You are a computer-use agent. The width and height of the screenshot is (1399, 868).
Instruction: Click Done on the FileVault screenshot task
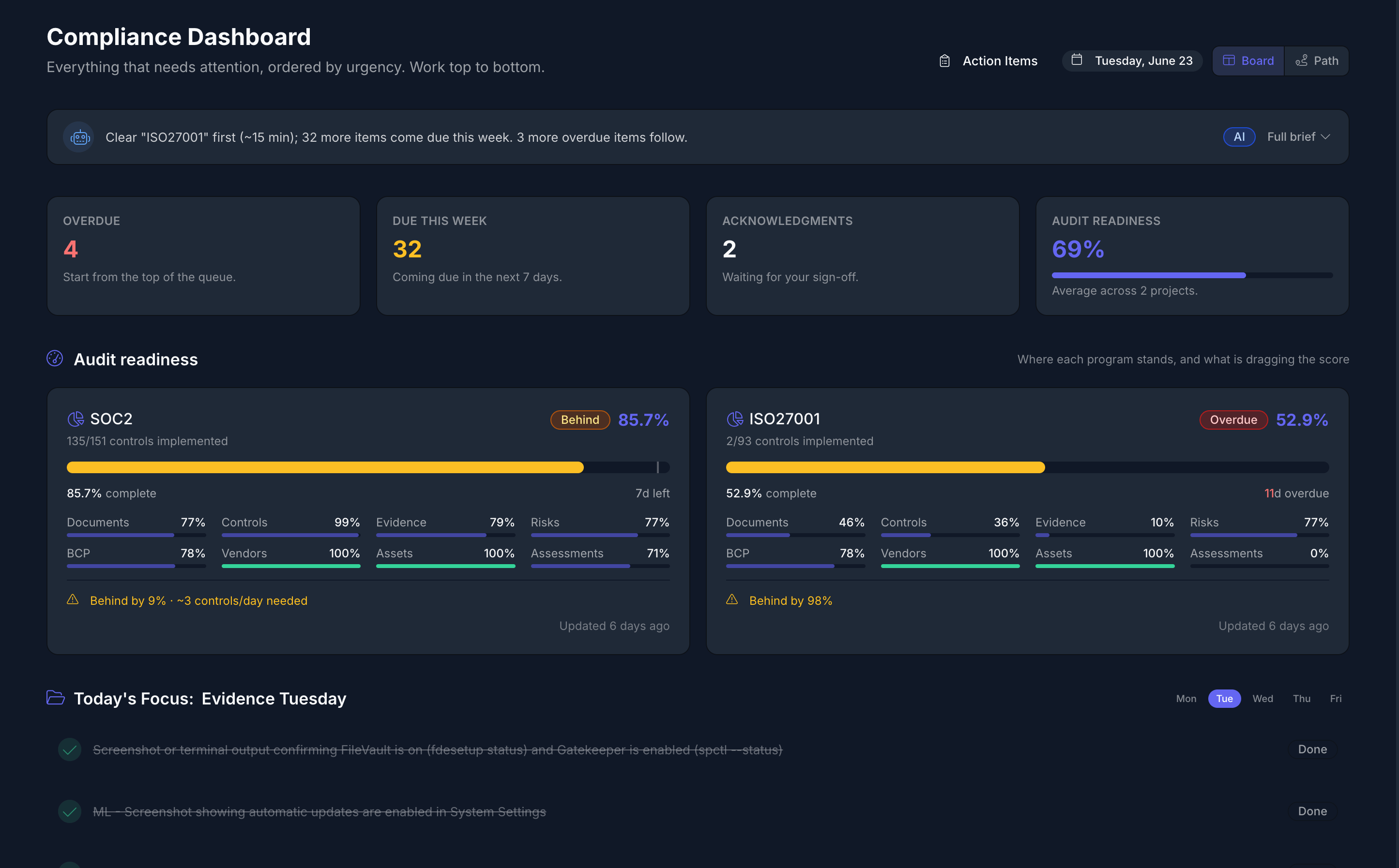(x=1312, y=749)
